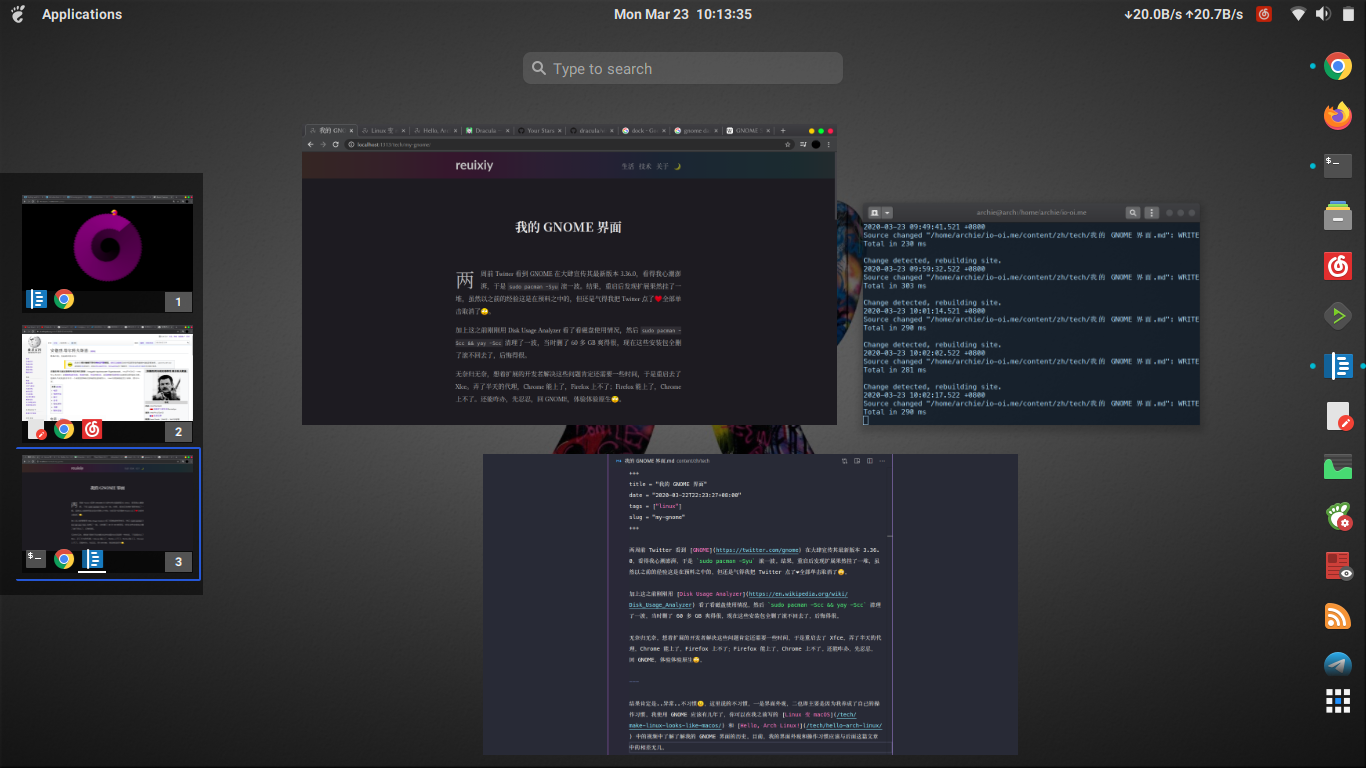The width and height of the screenshot is (1366, 768).
Task: Open the GNOME foot tweaks dock icon
Action: (1338, 516)
